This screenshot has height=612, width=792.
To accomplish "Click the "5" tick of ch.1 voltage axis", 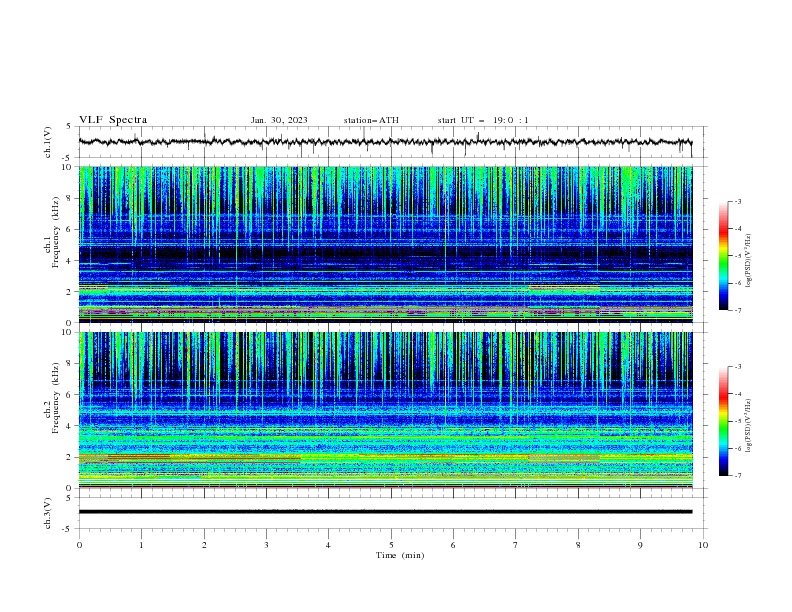I will pos(68,126).
